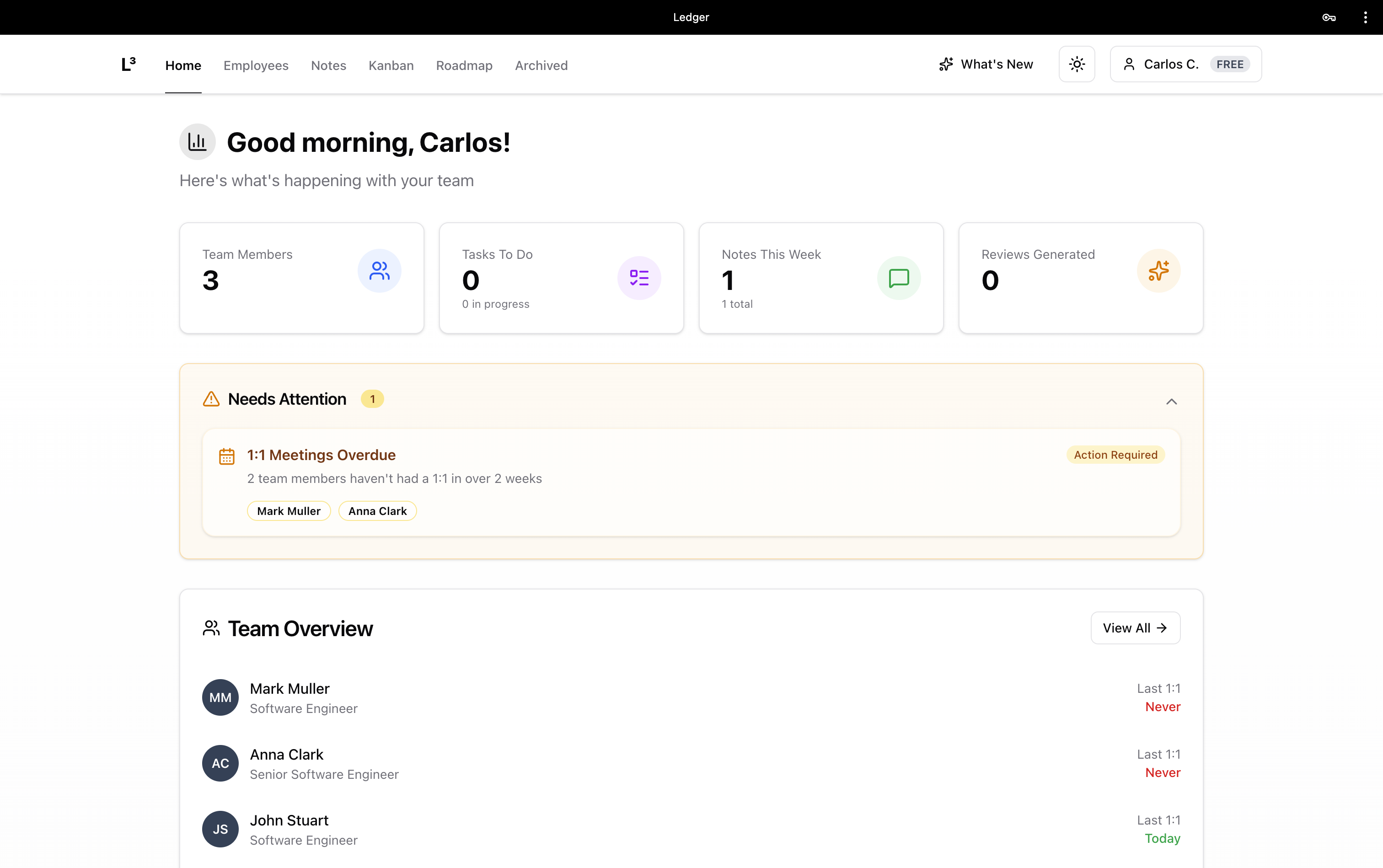Screen dimensions: 1383x868
Task: Select the Anna Clark chip
Action: click(x=377, y=510)
